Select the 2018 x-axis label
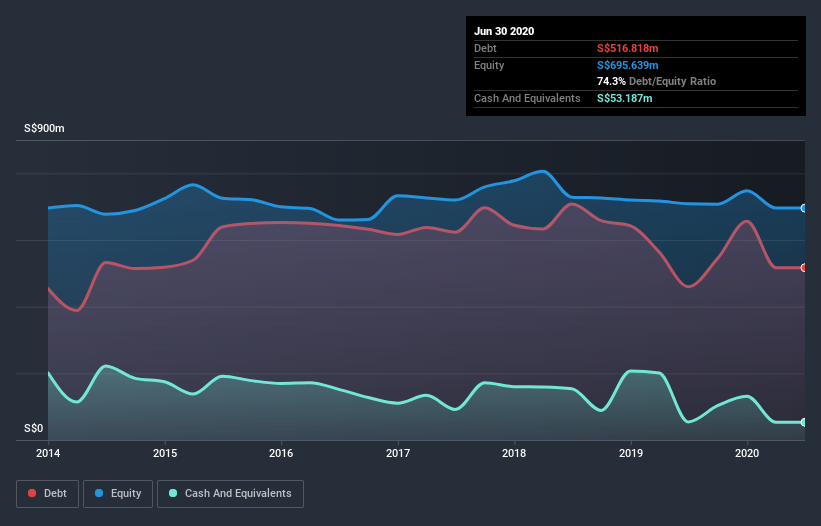 coord(514,453)
